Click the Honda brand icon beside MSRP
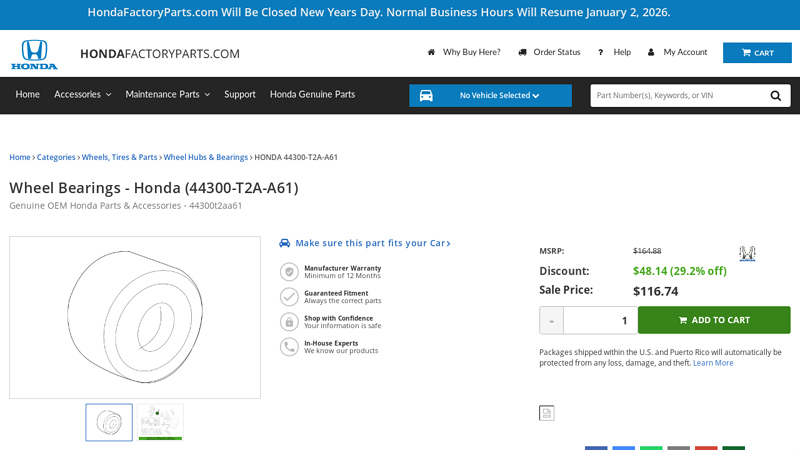The height and width of the screenshot is (450, 800). pos(747,253)
